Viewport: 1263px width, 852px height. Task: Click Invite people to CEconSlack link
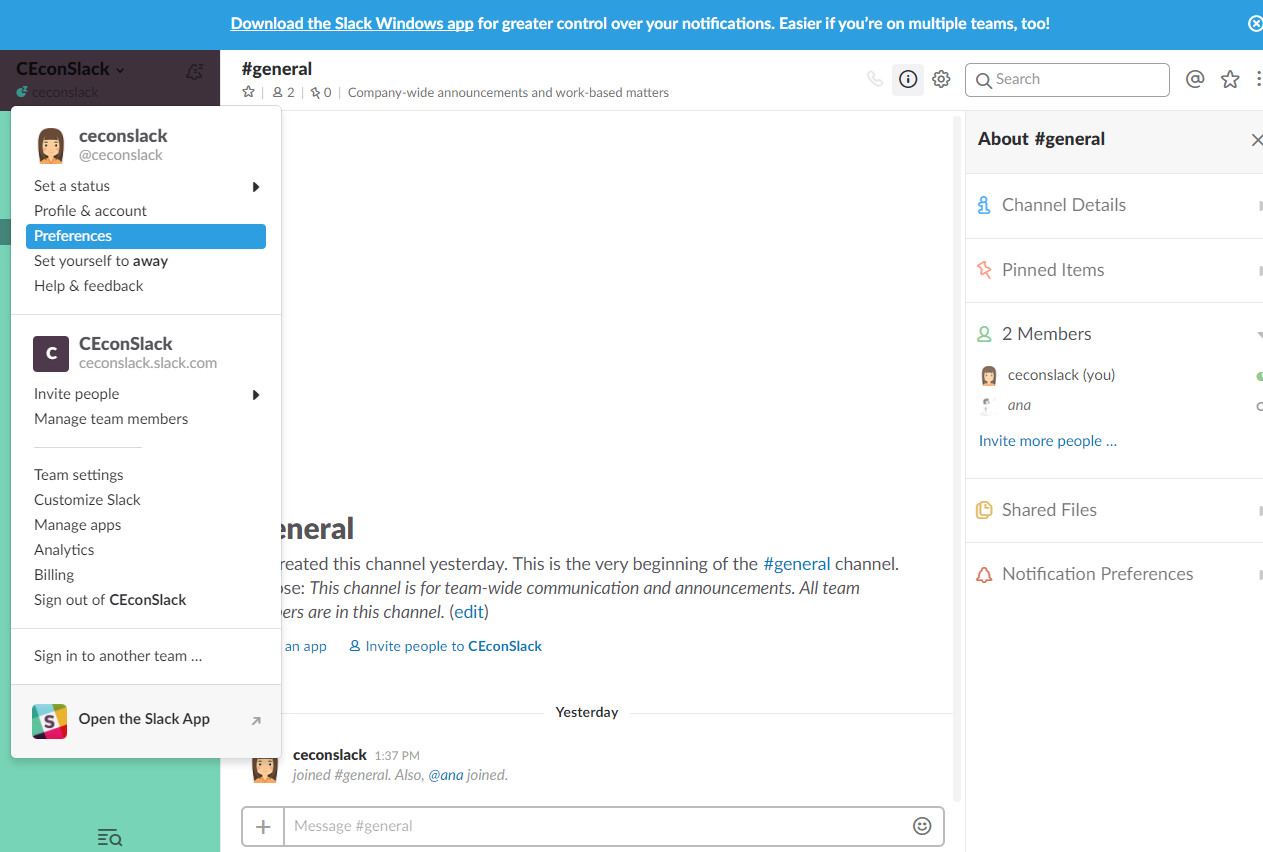(x=445, y=646)
